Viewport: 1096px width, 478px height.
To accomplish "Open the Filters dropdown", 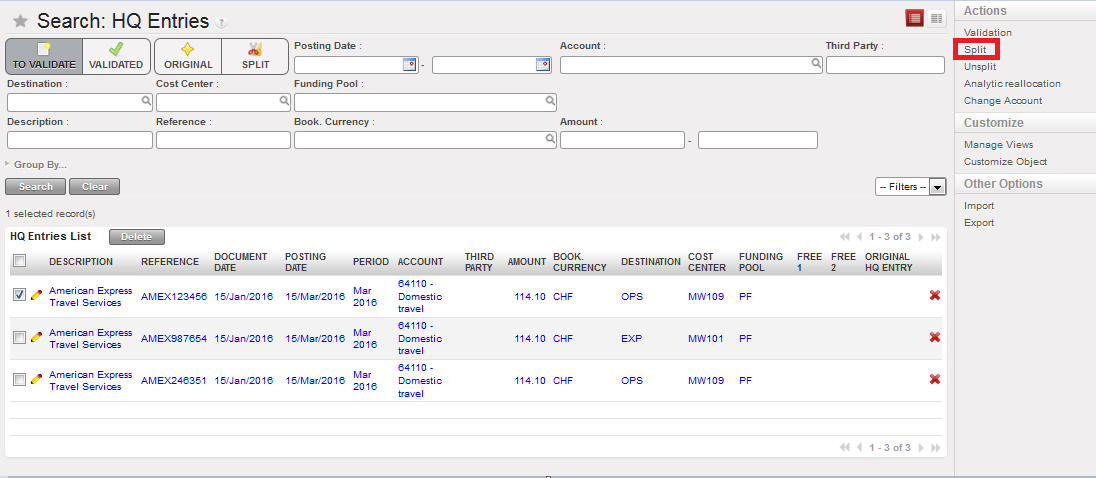I will tap(910, 187).
